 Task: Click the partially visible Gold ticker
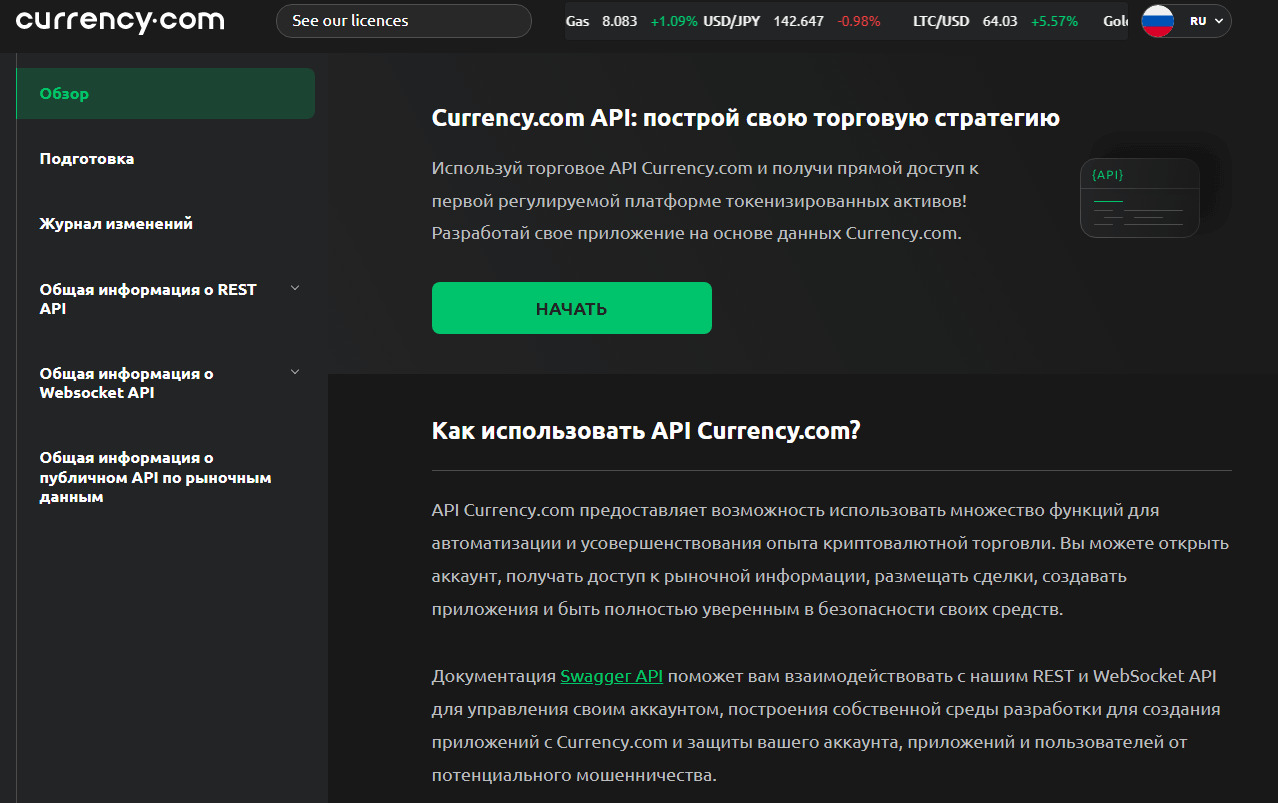click(1115, 21)
